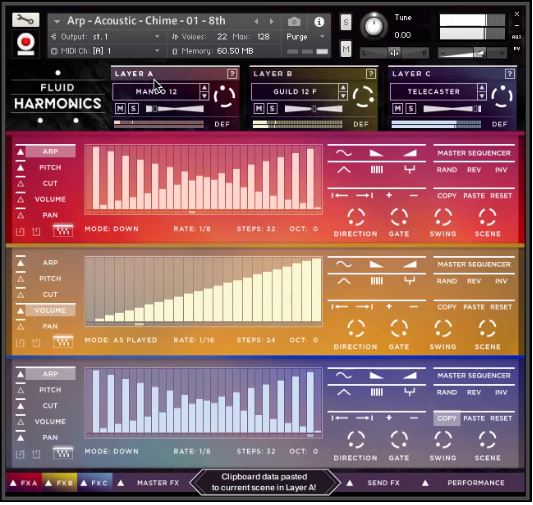Mute Layer C with its M button
533x505 pixels.
tap(397, 108)
